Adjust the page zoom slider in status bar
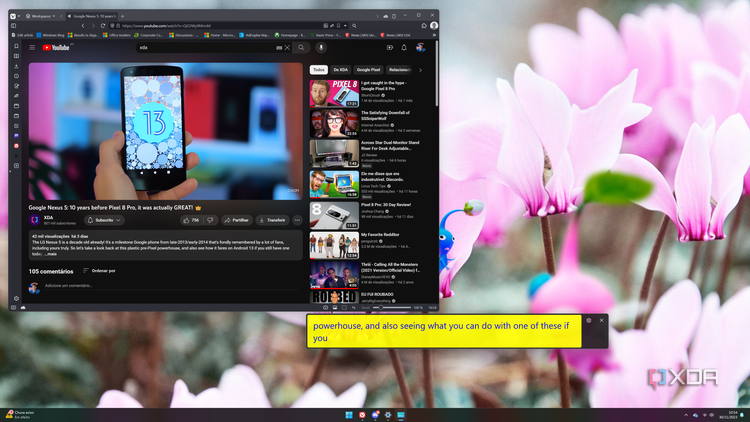This screenshot has height=422, width=750. tap(392, 308)
